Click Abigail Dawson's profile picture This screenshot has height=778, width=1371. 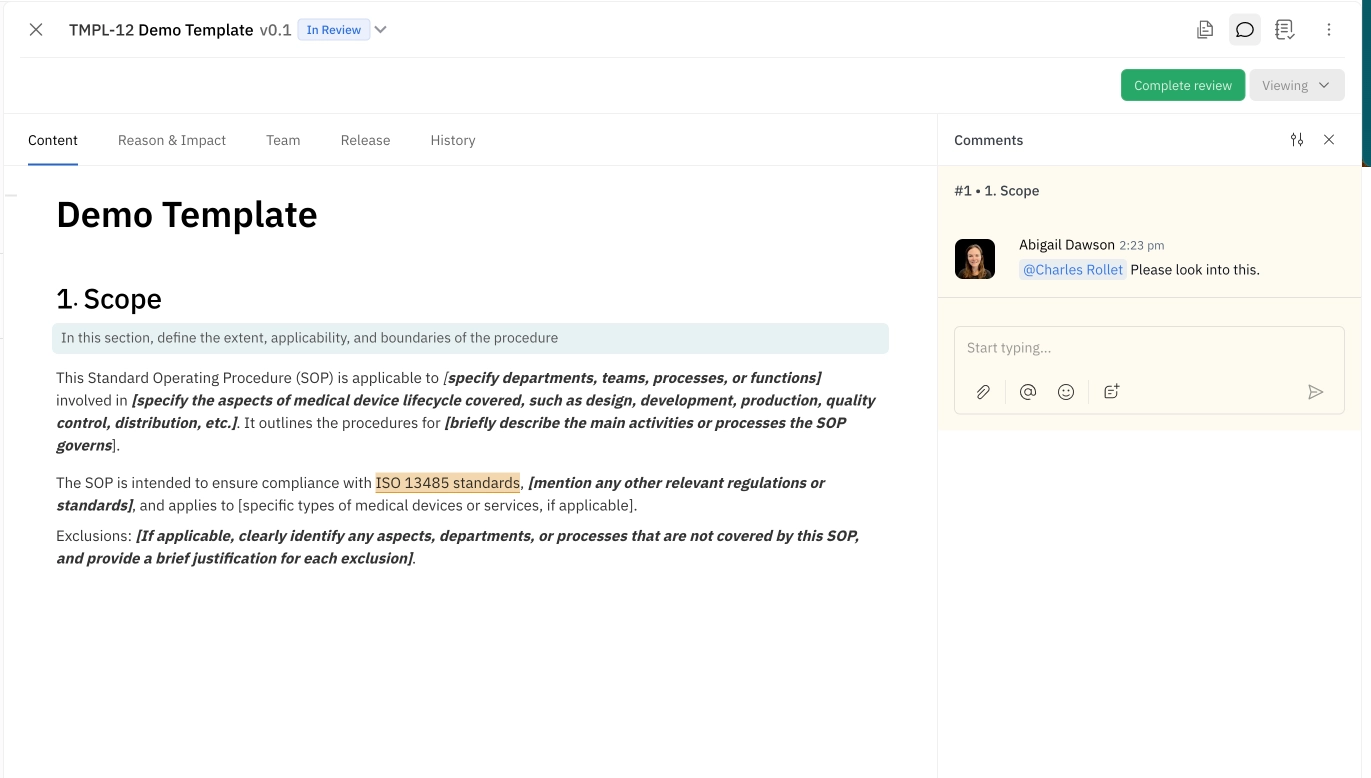tap(975, 258)
